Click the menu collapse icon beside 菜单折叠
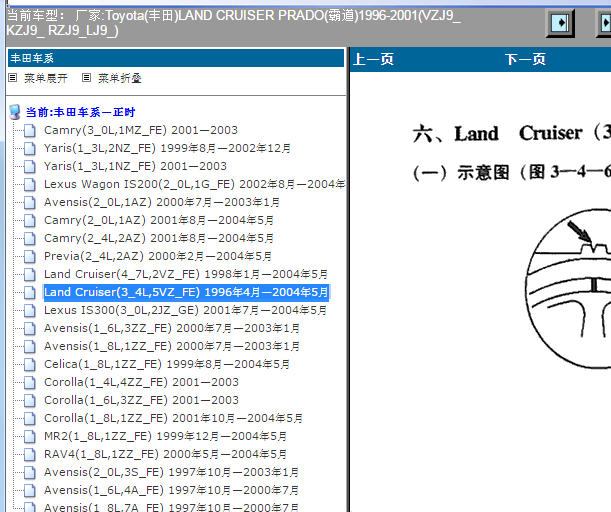Screen dimensions: 611x512 tap(86, 78)
